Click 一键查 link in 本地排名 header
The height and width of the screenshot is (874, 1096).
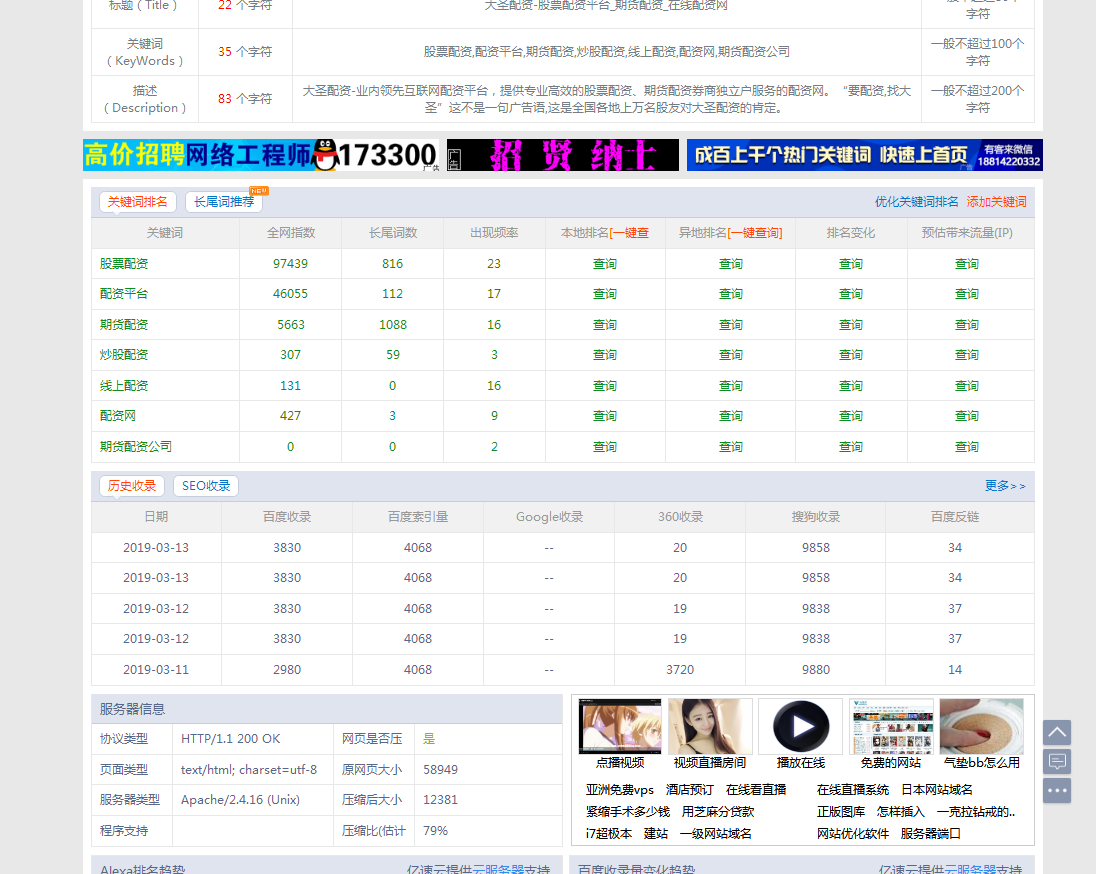(x=629, y=233)
